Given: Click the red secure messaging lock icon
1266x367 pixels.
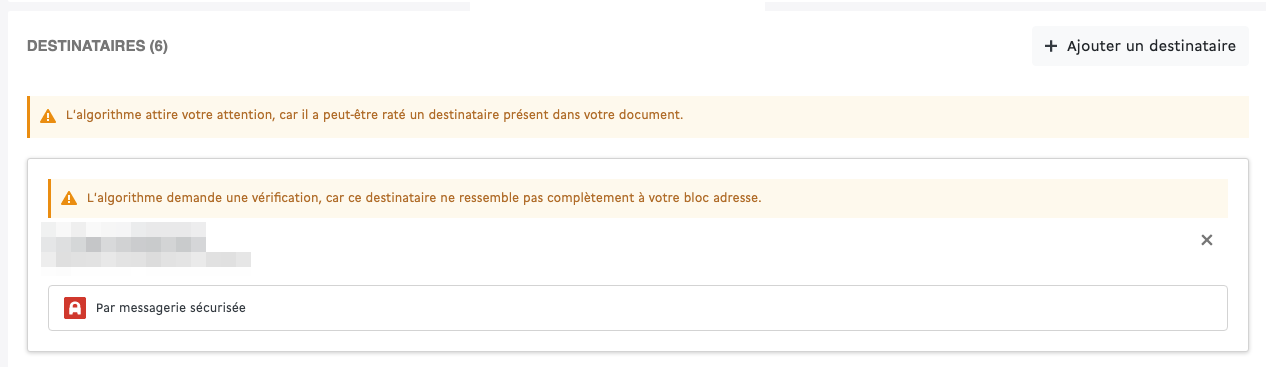Looking at the screenshot, I should (x=74, y=308).
